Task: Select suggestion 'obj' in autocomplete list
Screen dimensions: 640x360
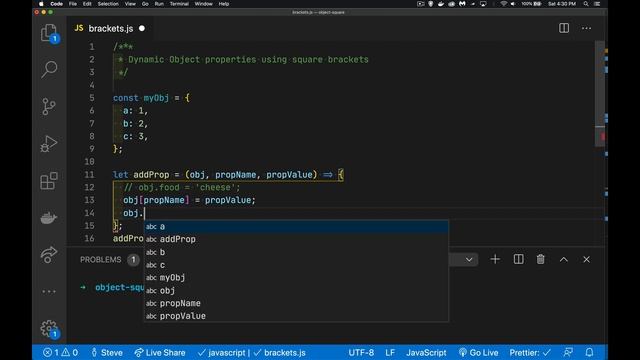Action: pos(296,291)
